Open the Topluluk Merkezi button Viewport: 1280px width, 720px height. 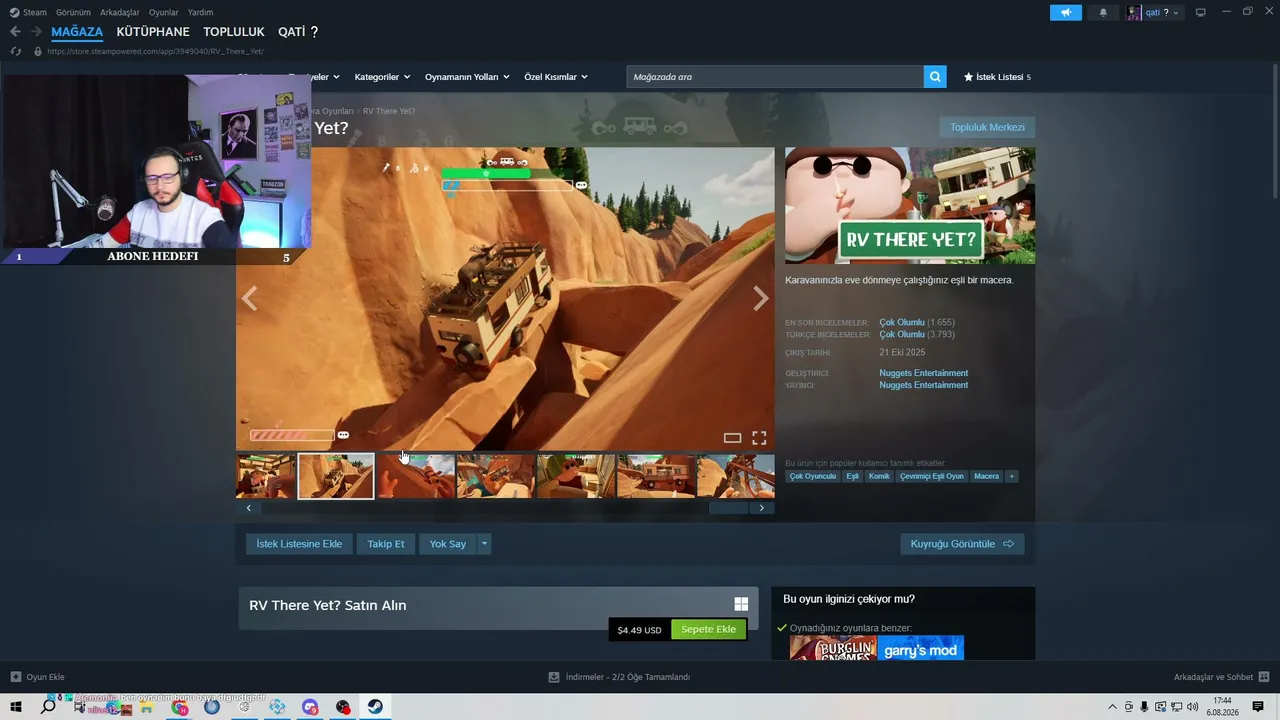pos(987,127)
